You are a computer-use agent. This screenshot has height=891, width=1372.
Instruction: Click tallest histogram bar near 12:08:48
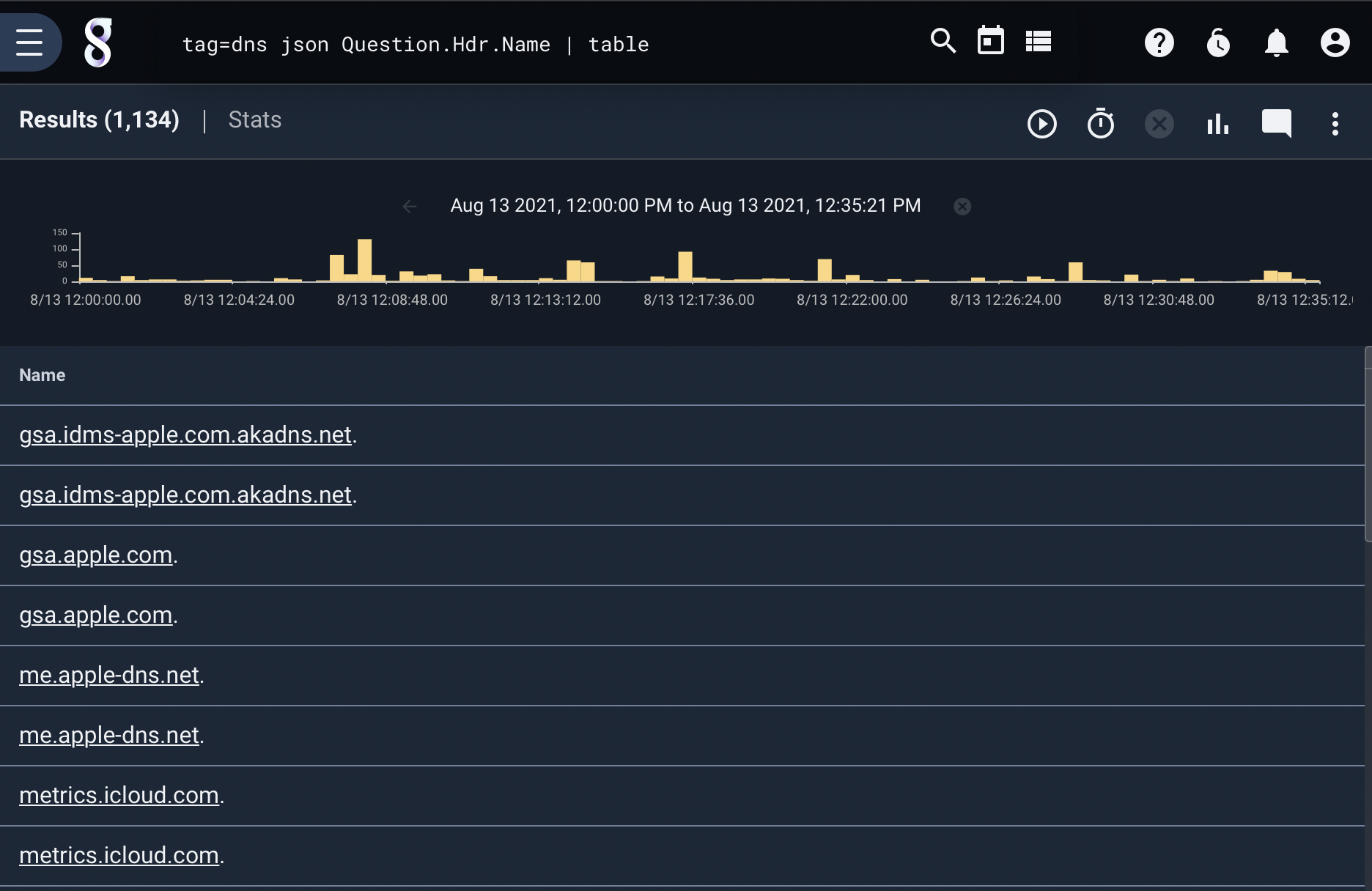tap(364, 260)
